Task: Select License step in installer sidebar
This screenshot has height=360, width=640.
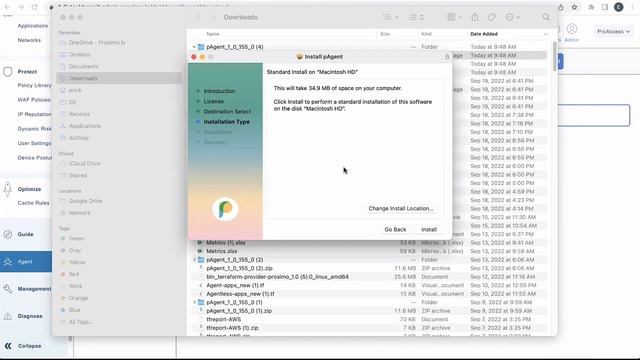Action: point(213,101)
